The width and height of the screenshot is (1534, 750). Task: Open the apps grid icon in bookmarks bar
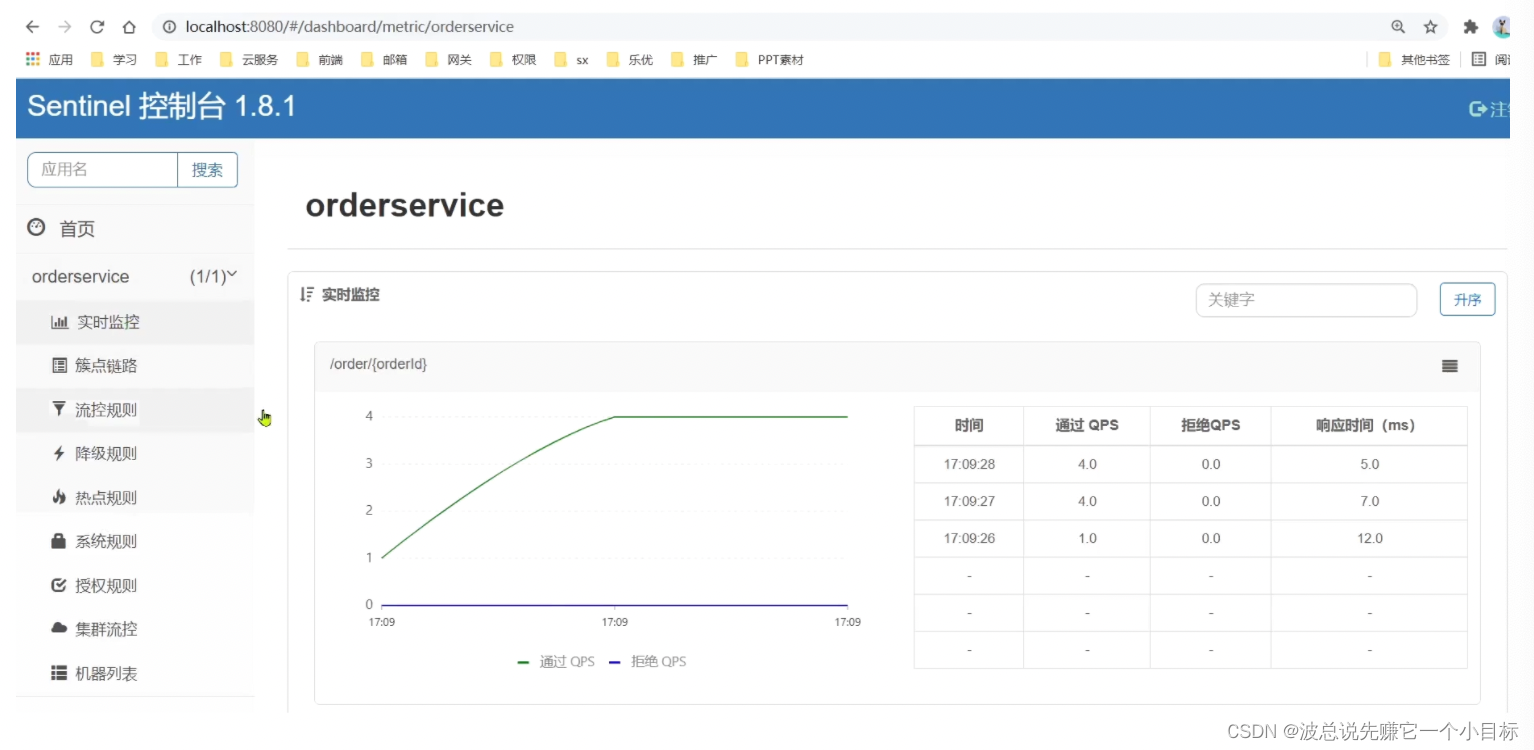33,59
